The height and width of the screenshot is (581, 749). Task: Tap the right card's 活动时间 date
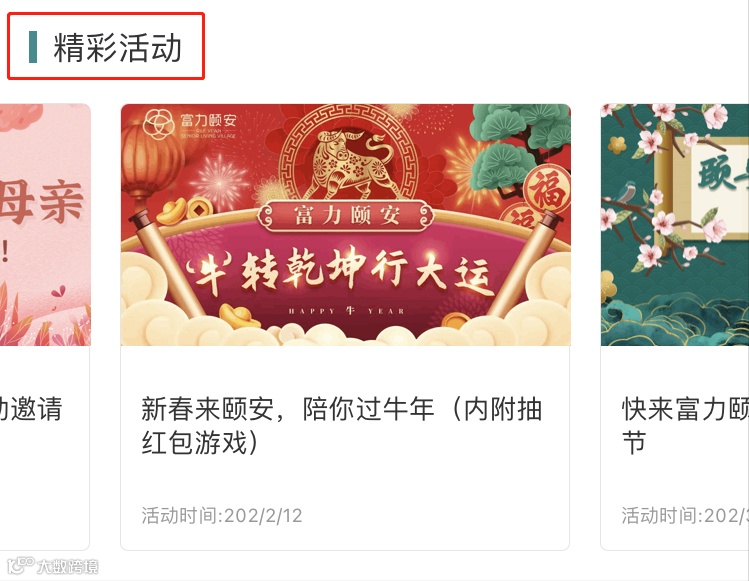coord(685,516)
